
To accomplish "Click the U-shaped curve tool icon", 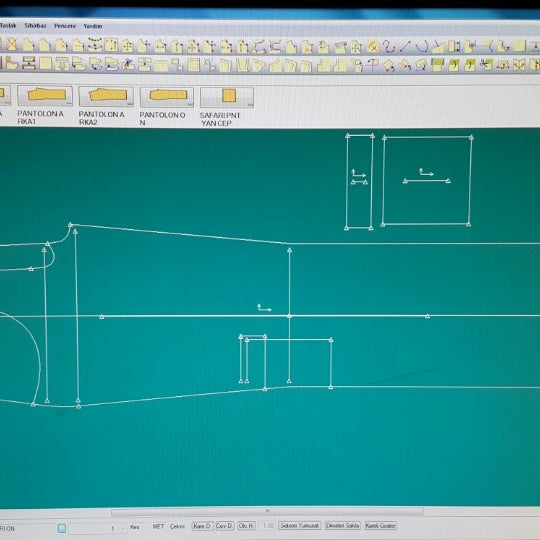I will coord(422,46).
